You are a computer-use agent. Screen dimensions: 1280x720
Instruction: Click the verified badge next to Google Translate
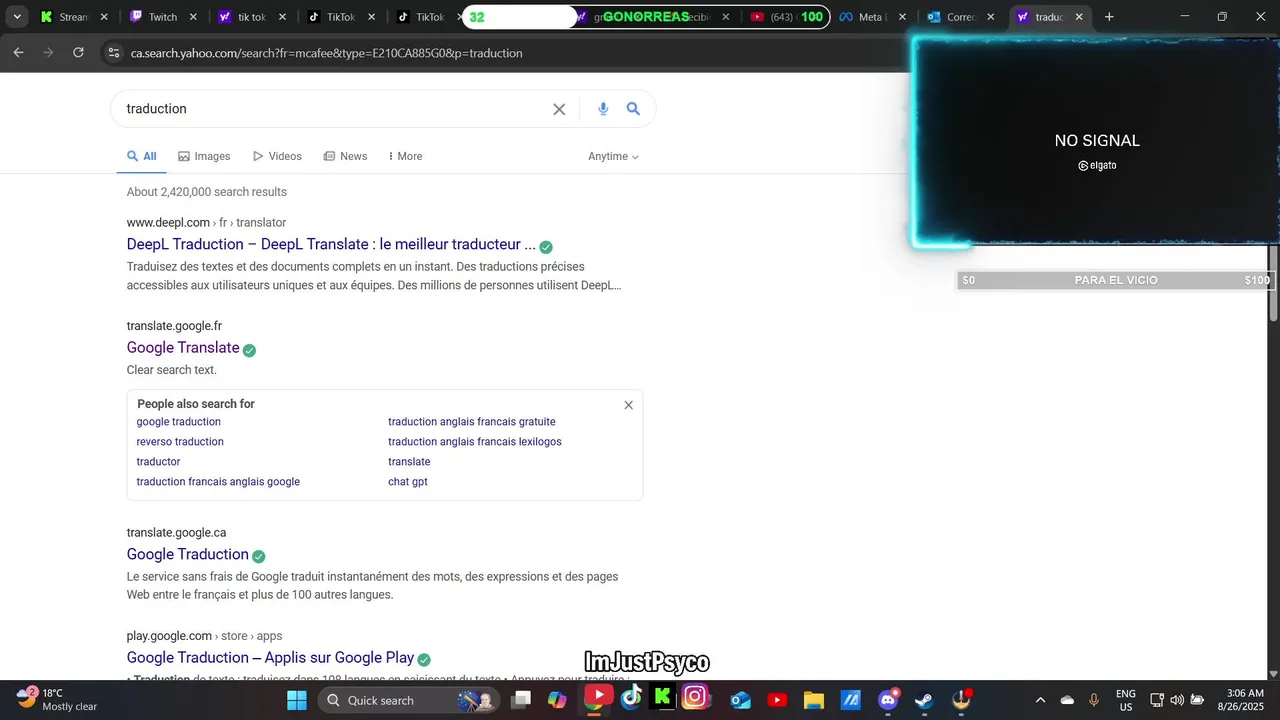pos(249,350)
